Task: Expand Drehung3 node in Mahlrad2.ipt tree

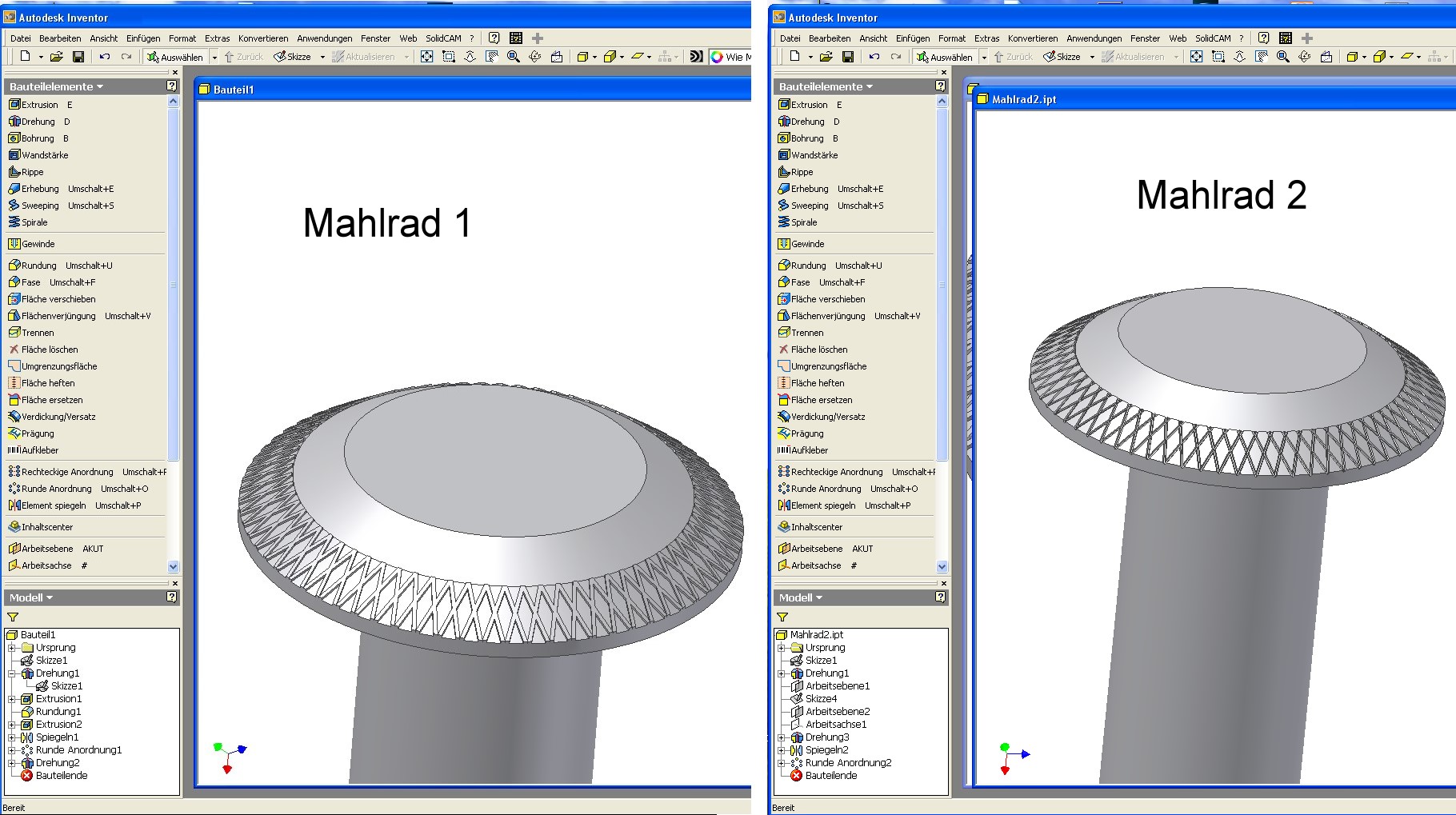Action: tap(782, 737)
